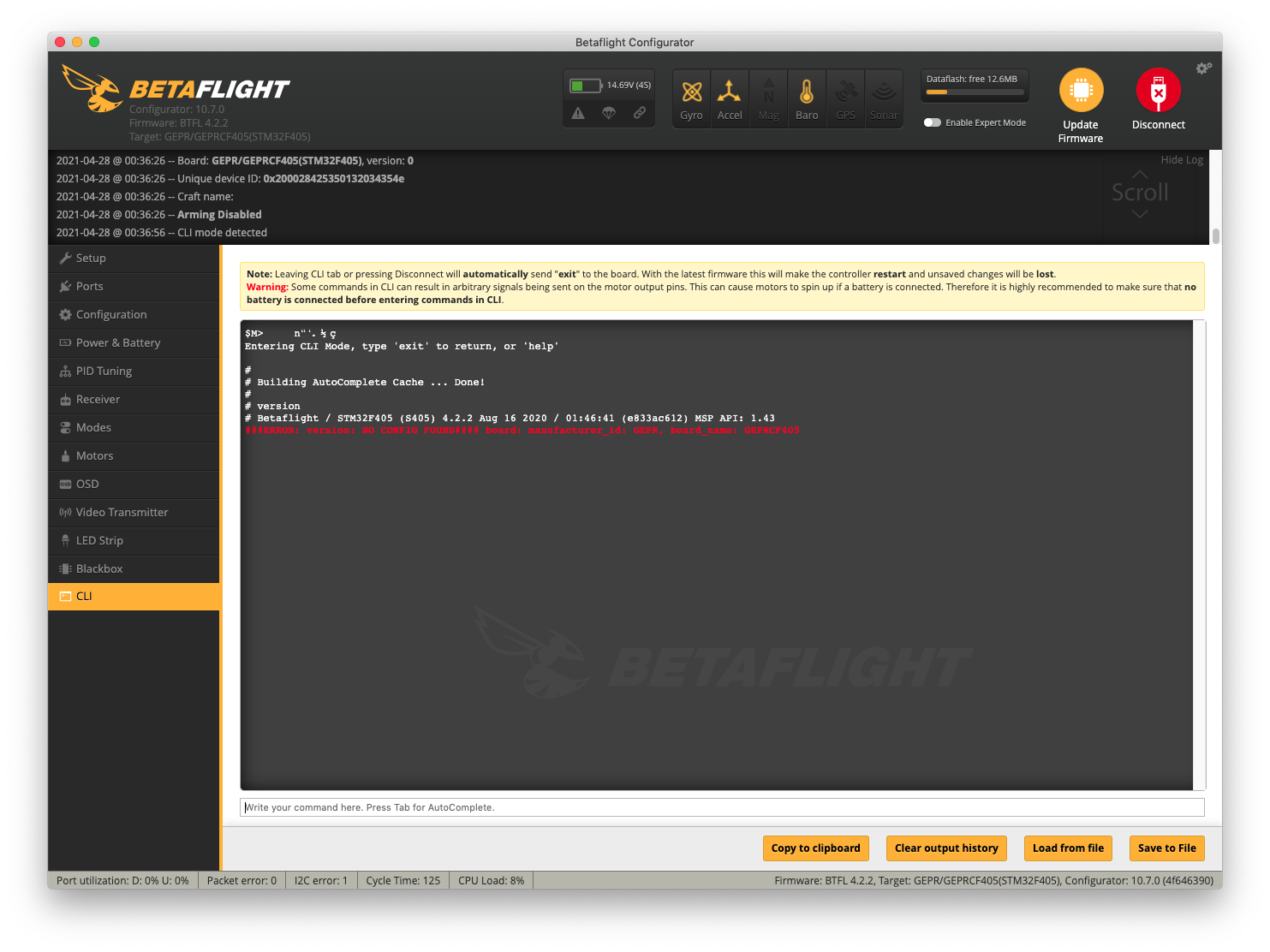Click the yellow Note warning banner
Image resolution: width=1270 pixels, height=952 pixels.
click(722, 287)
